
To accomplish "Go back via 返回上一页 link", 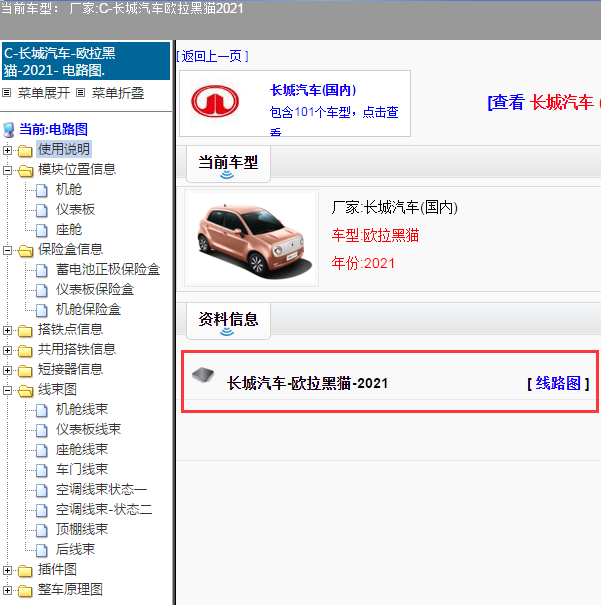I will [212, 56].
